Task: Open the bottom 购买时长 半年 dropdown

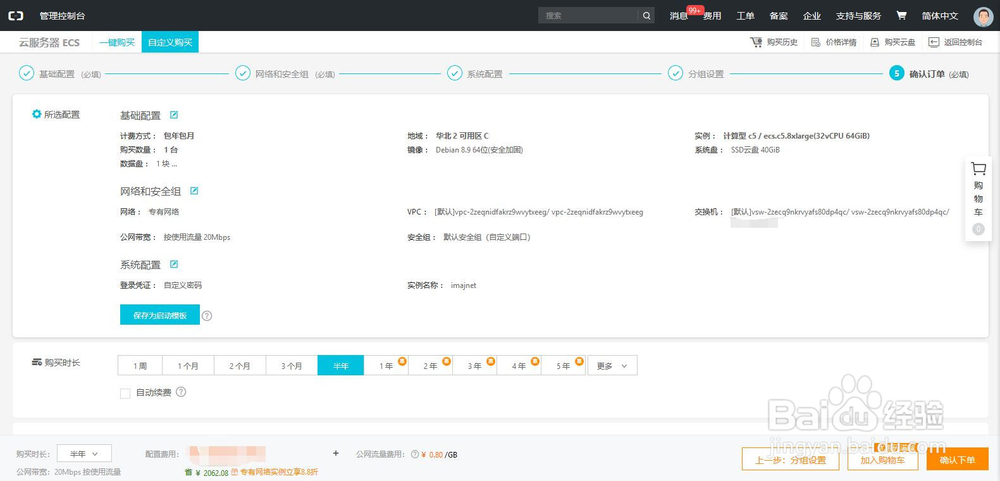Action: click(84, 454)
